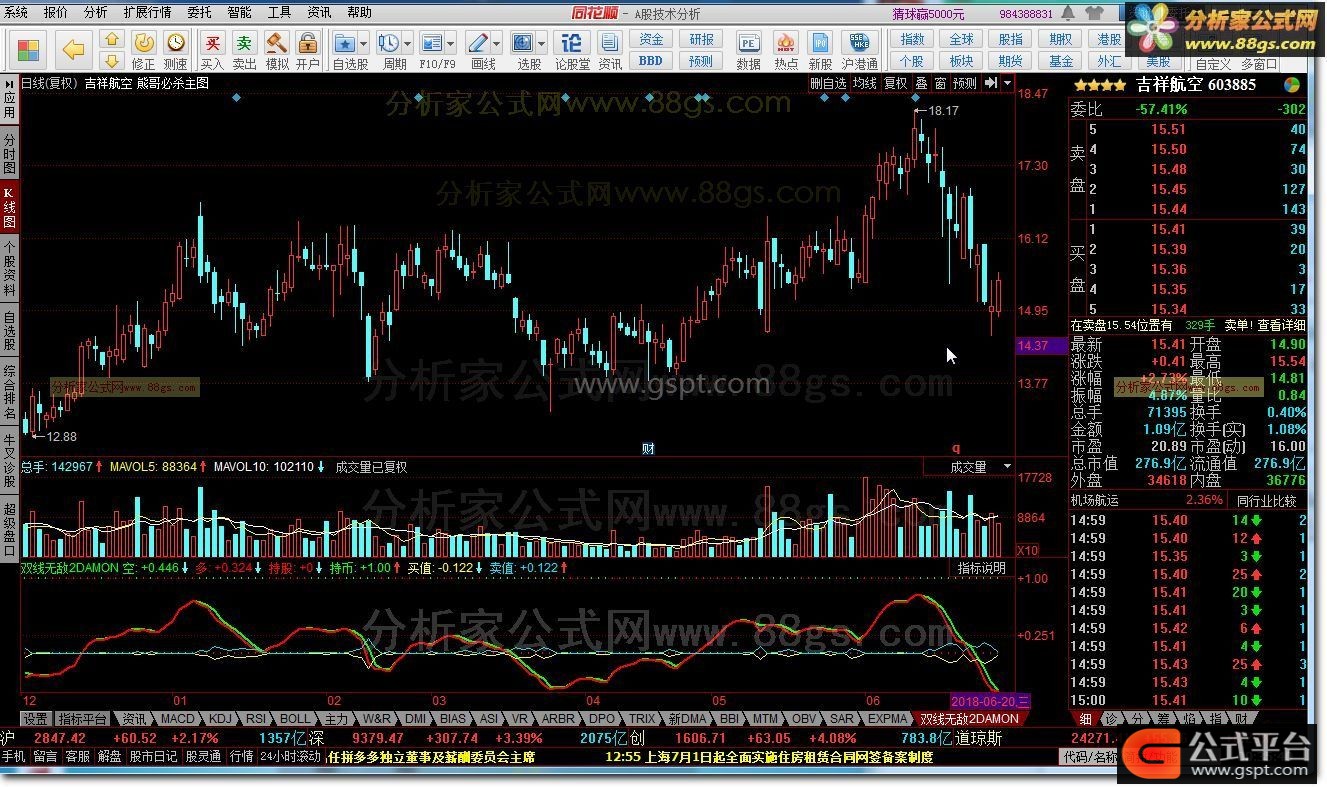Switch to the BOLL indicator tab

click(295, 719)
